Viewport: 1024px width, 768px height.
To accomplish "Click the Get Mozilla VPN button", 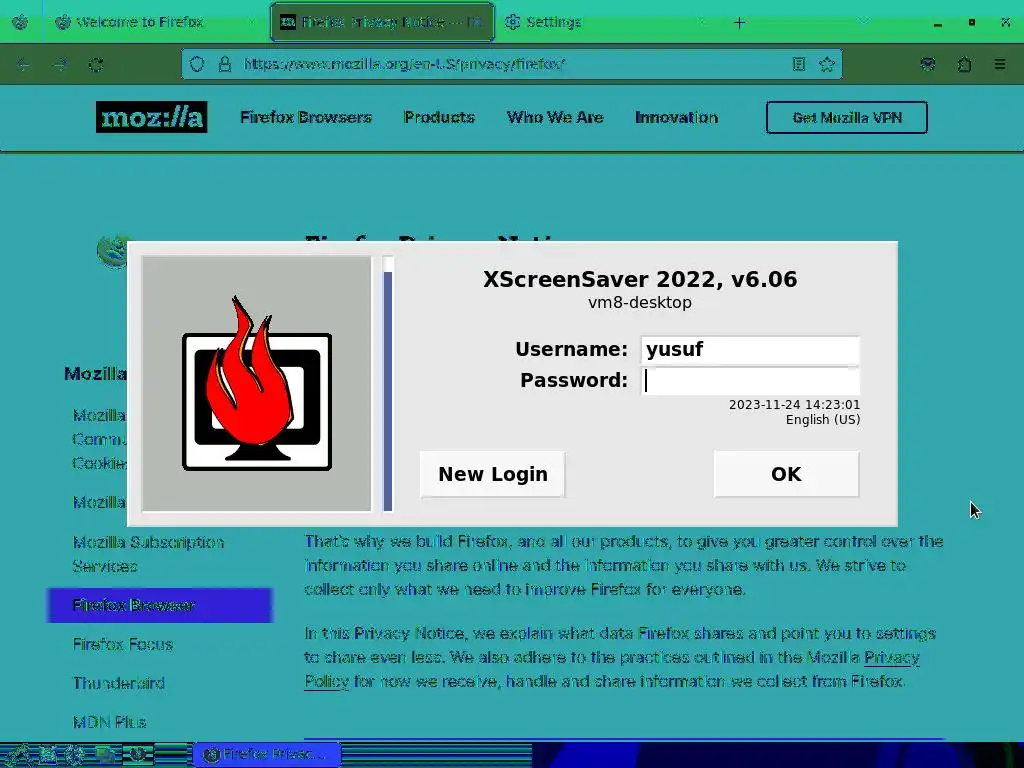I will pyautogui.click(x=847, y=118).
